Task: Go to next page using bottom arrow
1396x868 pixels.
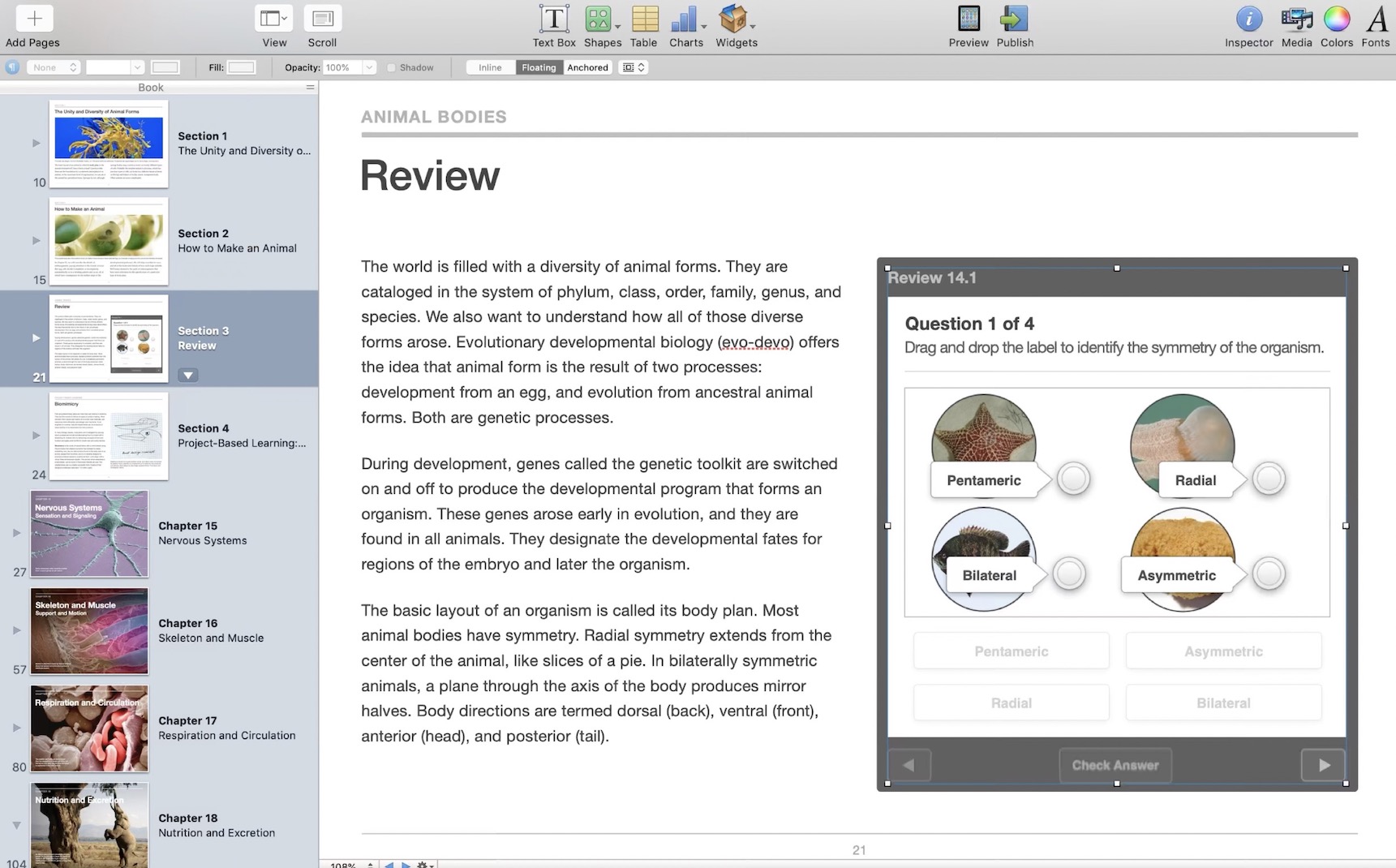Action: 406,865
